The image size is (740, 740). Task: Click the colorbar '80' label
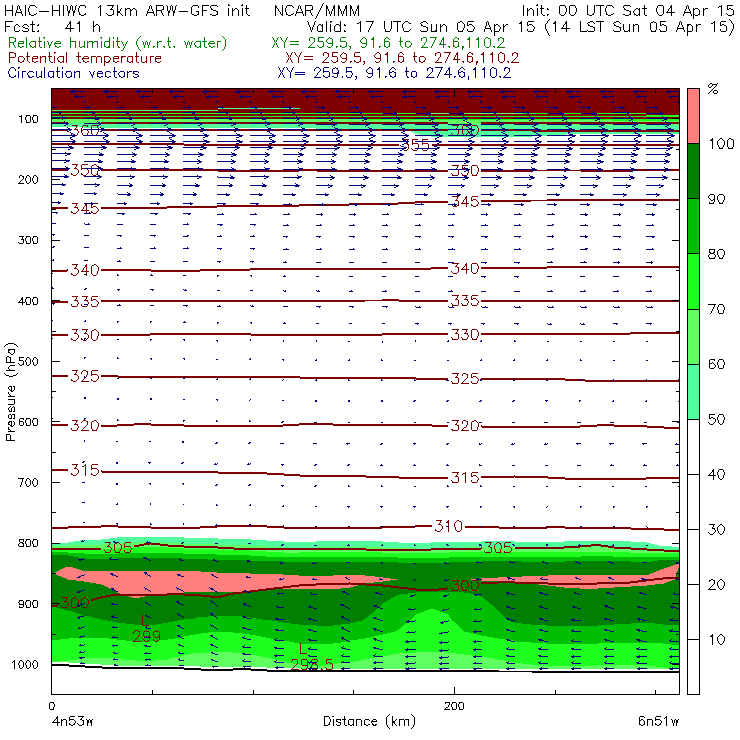click(717, 254)
